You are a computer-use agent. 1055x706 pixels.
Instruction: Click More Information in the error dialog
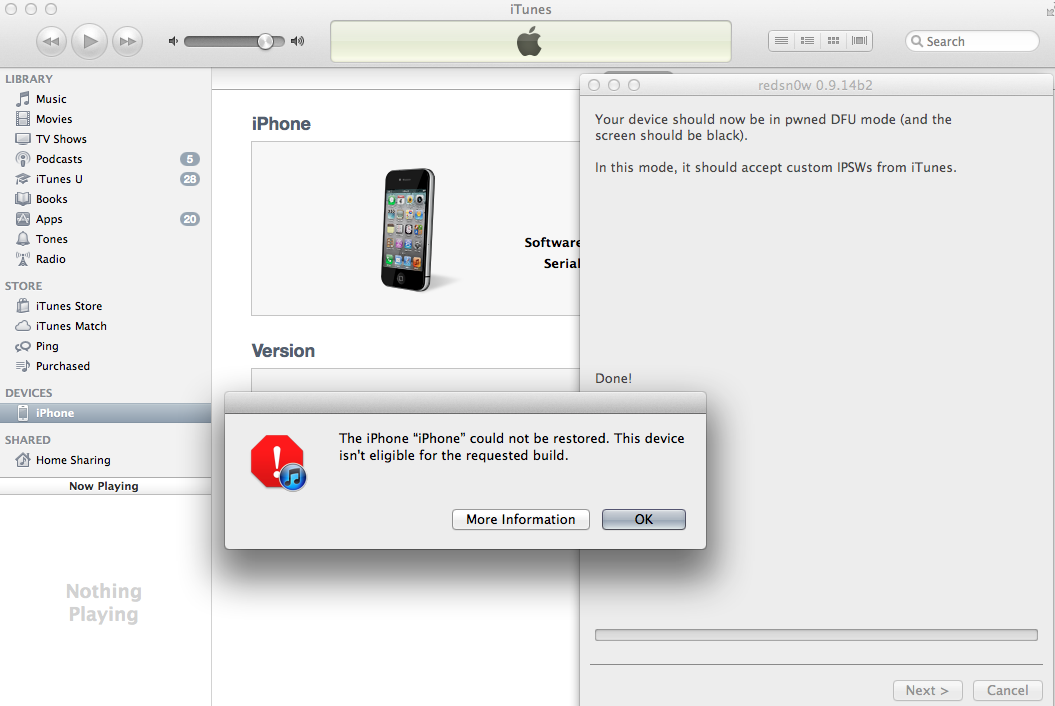pyautogui.click(x=521, y=520)
